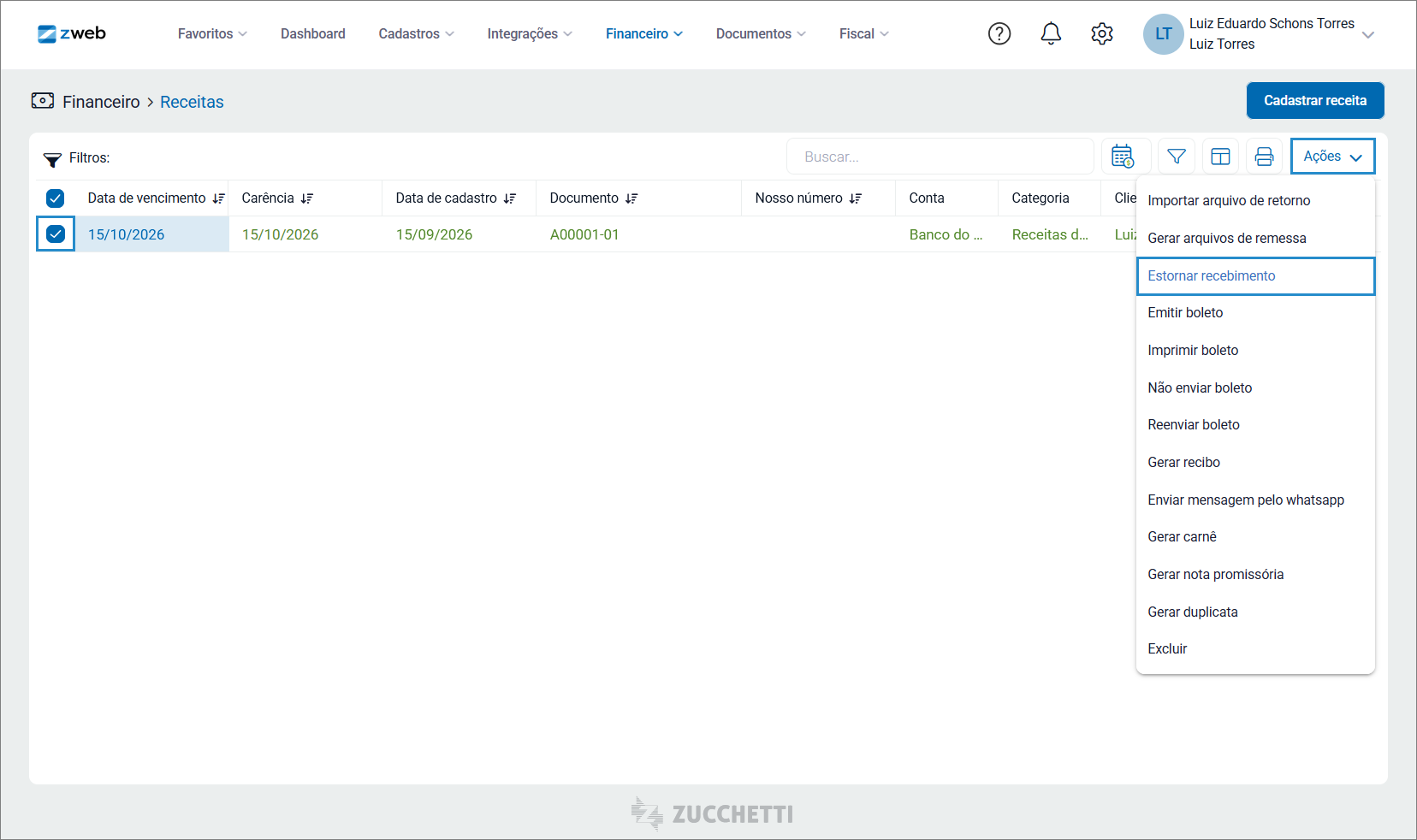Sort by Data de vencimento sort icon
The width and height of the screenshot is (1417, 840).
(x=219, y=198)
